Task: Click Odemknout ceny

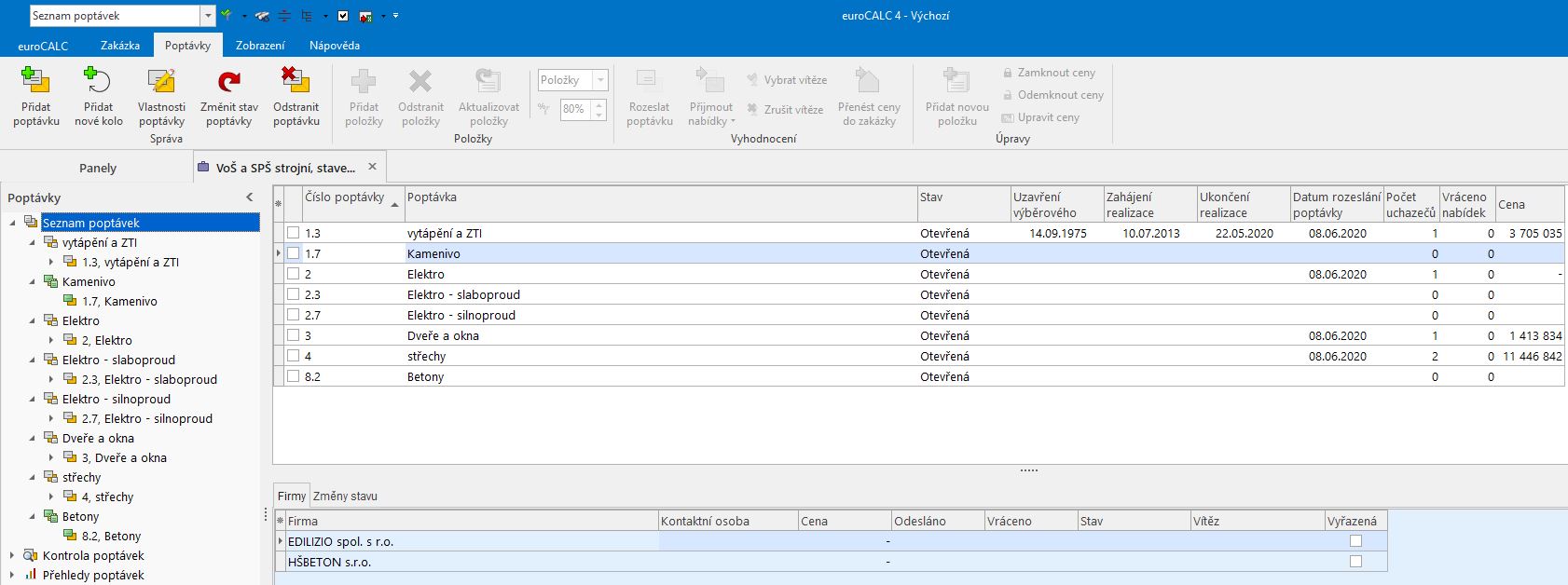Action: (1052, 95)
